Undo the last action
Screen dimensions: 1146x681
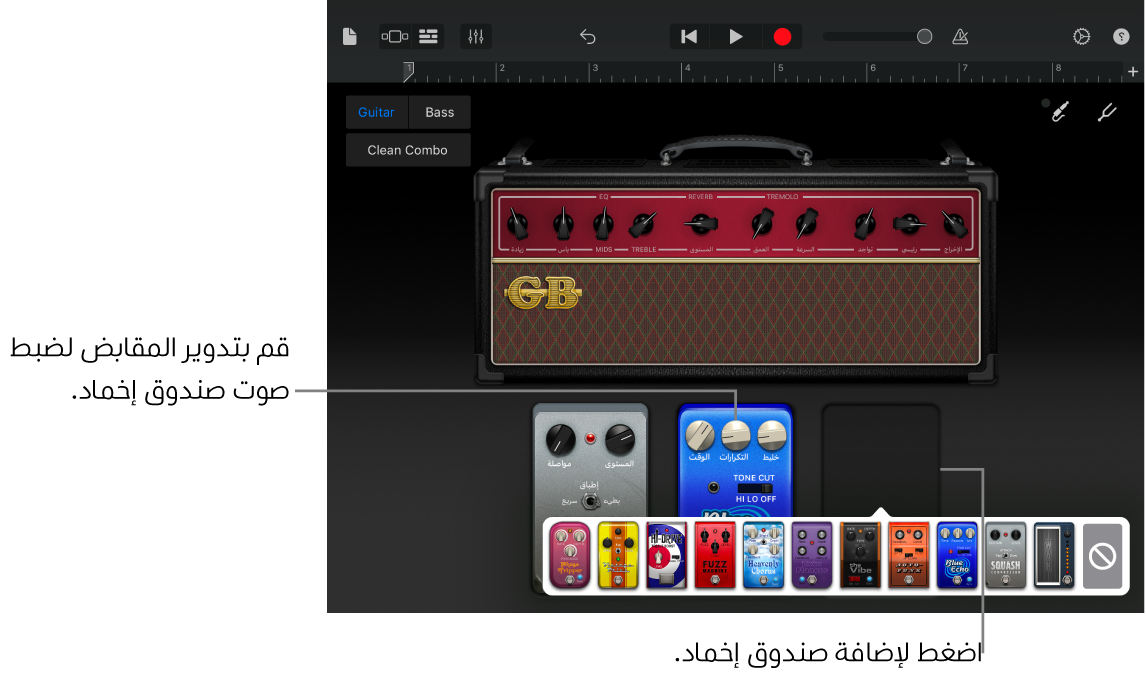point(588,37)
